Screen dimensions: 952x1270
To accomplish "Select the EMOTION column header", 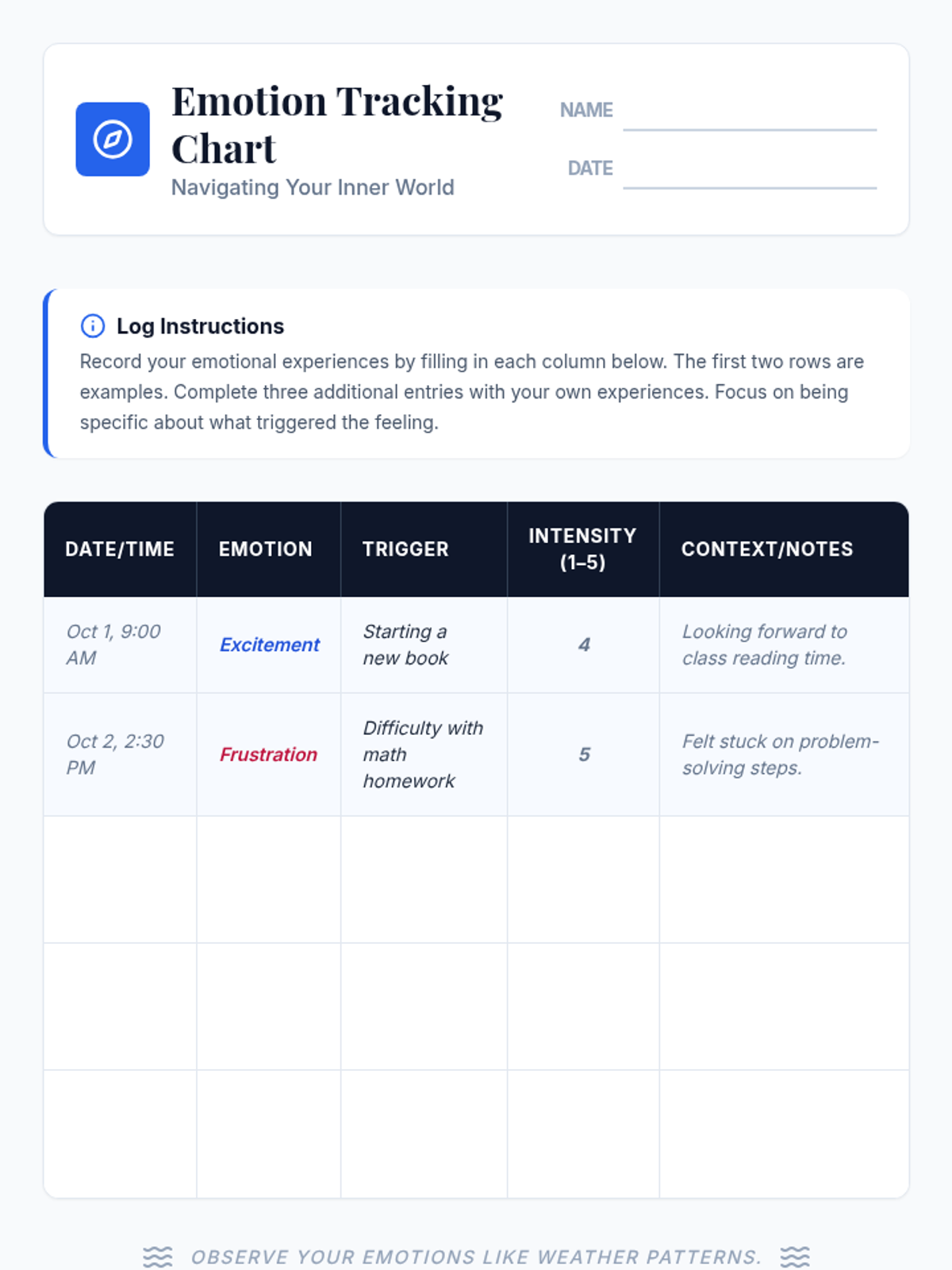I will [268, 548].
